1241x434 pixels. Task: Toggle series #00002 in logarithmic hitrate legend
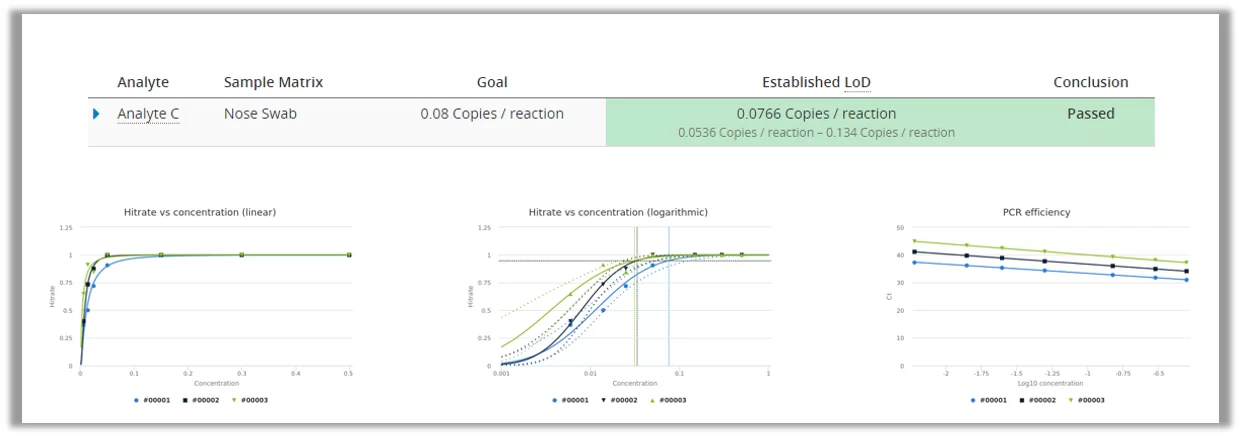[620, 400]
